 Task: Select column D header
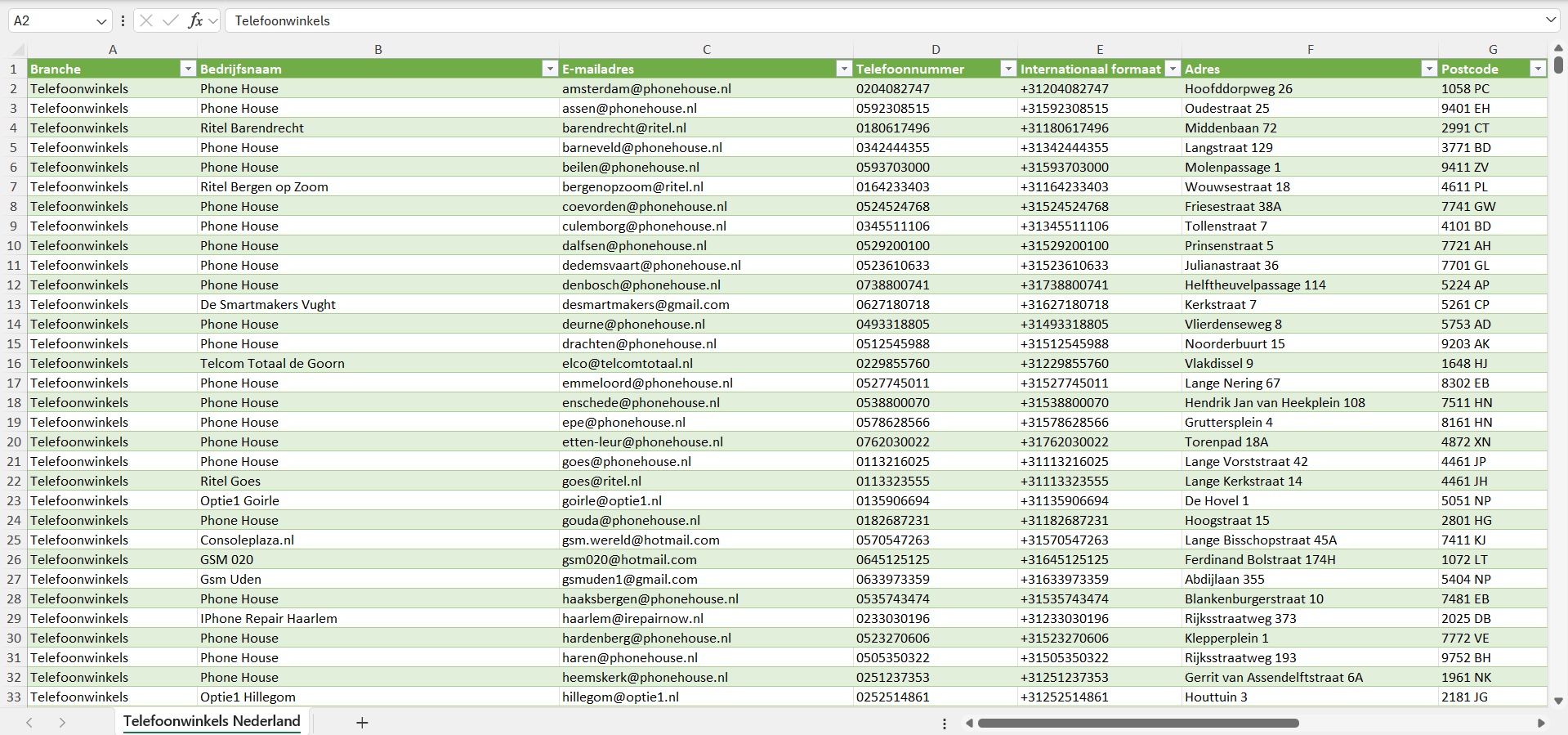click(935, 50)
